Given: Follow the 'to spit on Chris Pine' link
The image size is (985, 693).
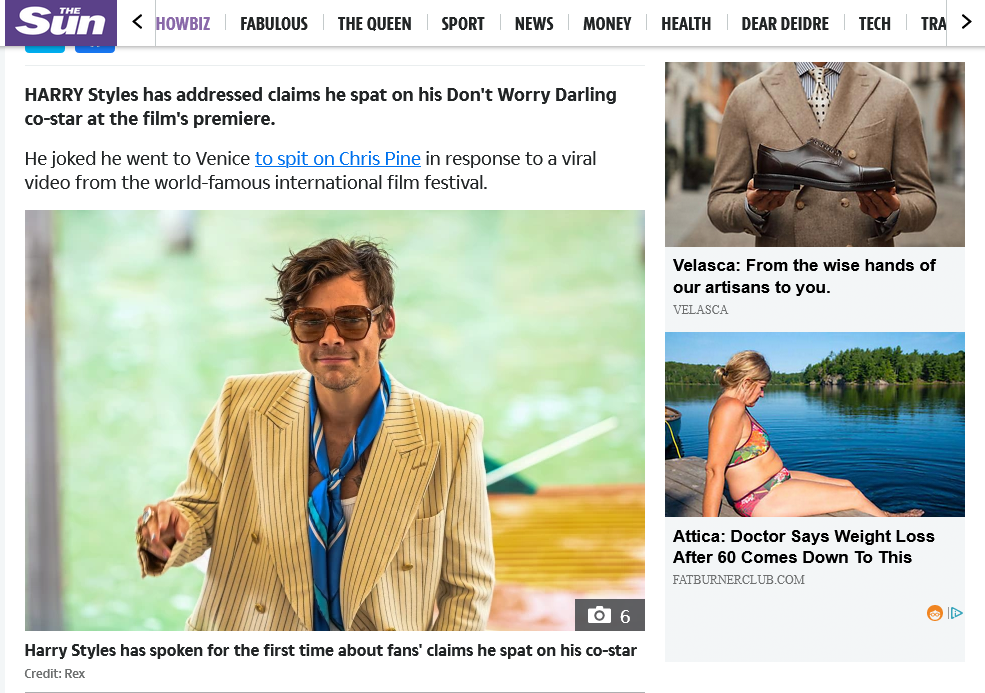Looking at the screenshot, I should coord(337,158).
